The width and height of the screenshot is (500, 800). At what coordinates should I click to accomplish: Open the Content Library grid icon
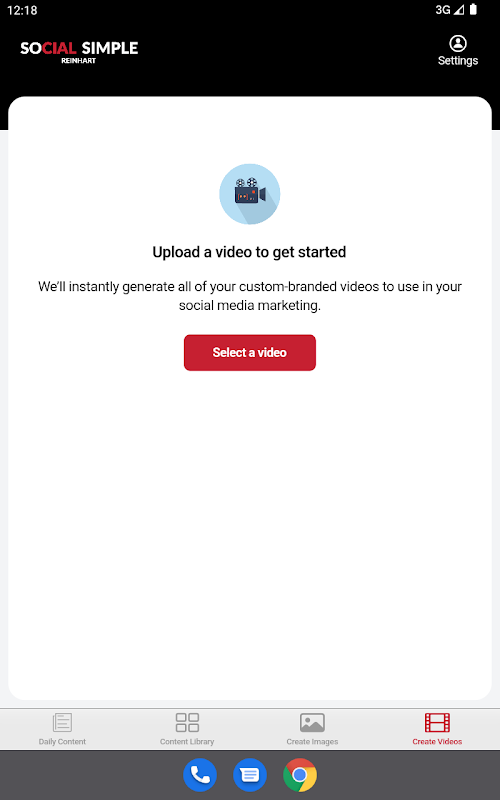pyautogui.click(x=187, y=722)
